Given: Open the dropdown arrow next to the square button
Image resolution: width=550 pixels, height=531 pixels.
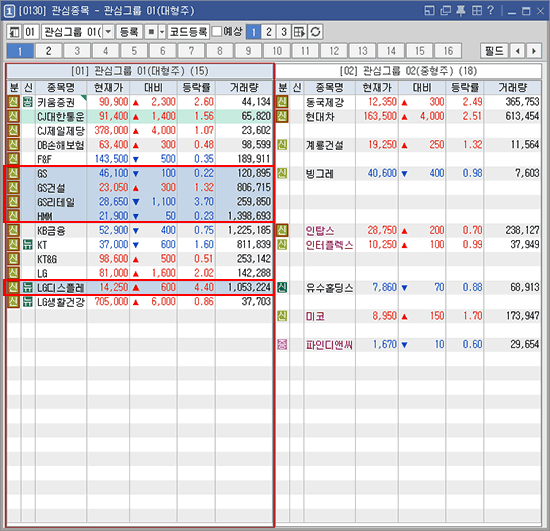Looking at the screenshot, I should click(x=162, y=32).
